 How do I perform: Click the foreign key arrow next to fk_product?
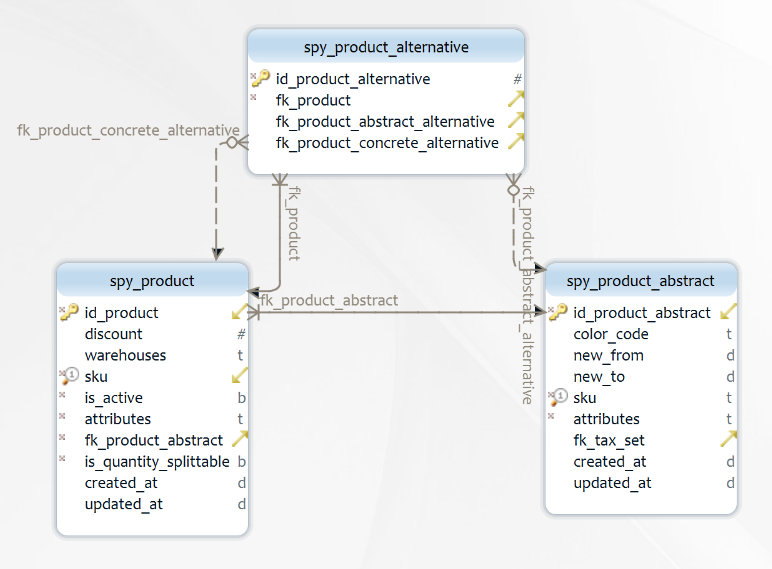pyautogui.click(x=516, y=99)
